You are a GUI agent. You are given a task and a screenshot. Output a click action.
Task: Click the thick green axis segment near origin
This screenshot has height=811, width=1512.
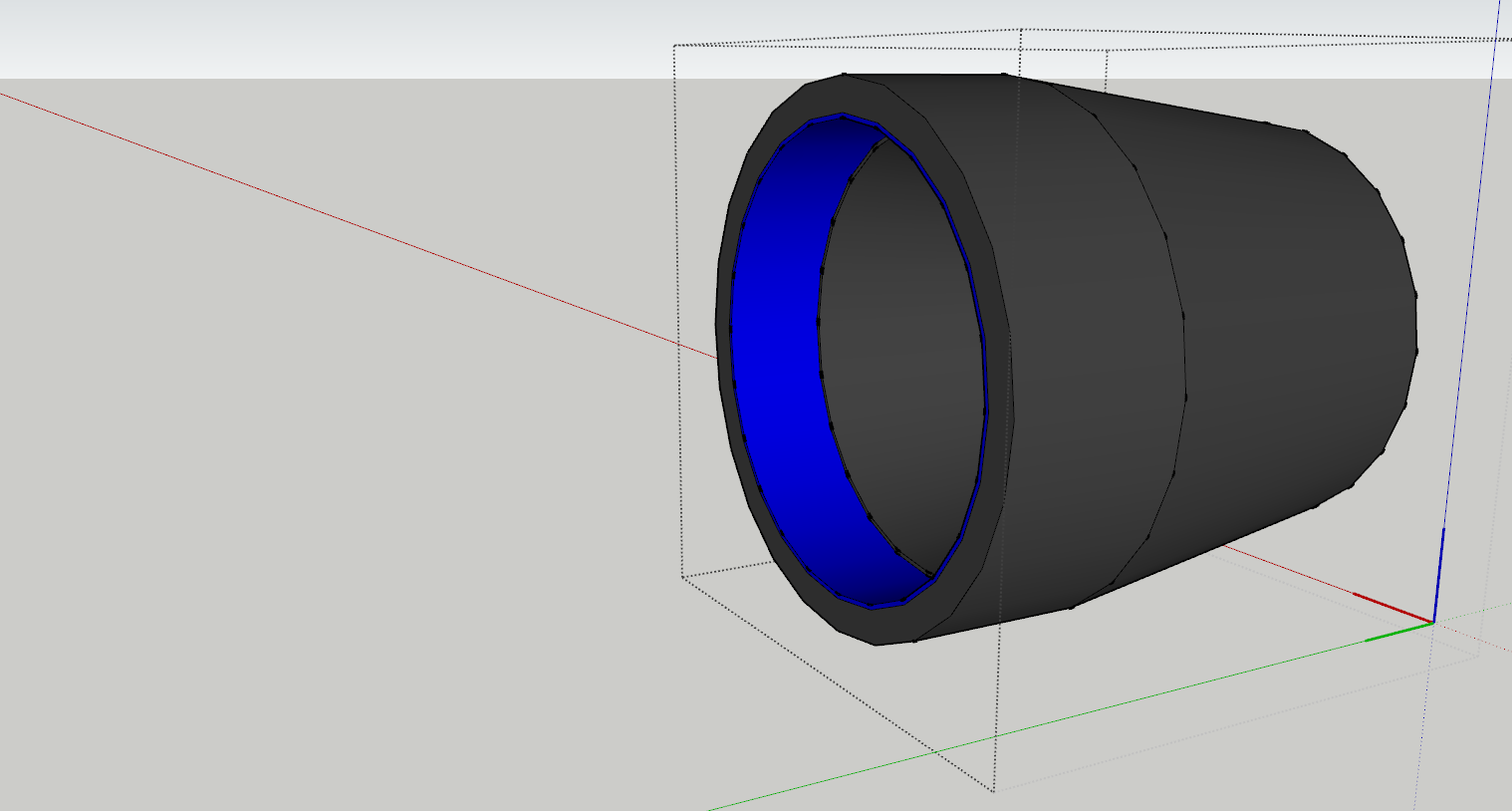[x=1397, y=632]
